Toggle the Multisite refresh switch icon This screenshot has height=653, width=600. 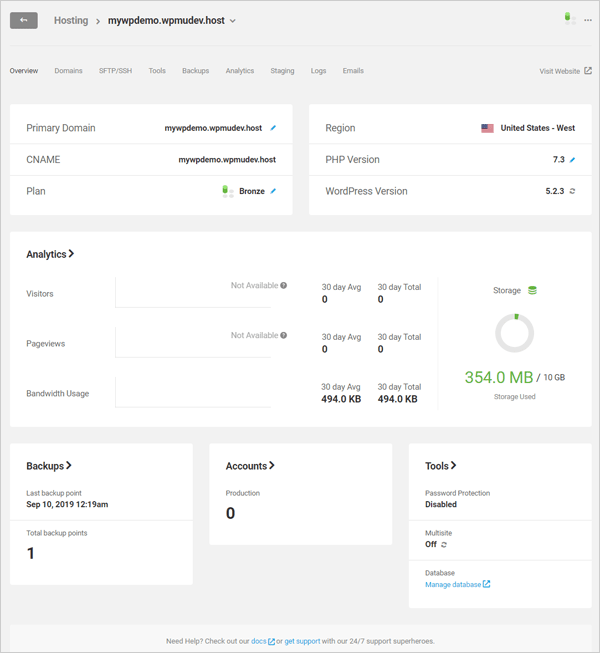click(445, 545)
